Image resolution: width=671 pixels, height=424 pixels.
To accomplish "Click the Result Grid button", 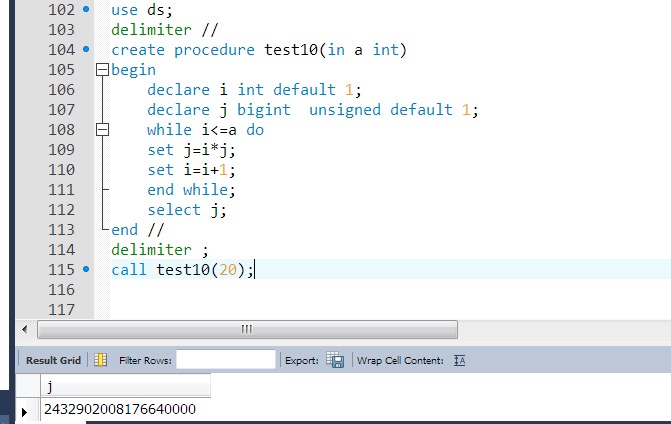I will pos(53,360).
